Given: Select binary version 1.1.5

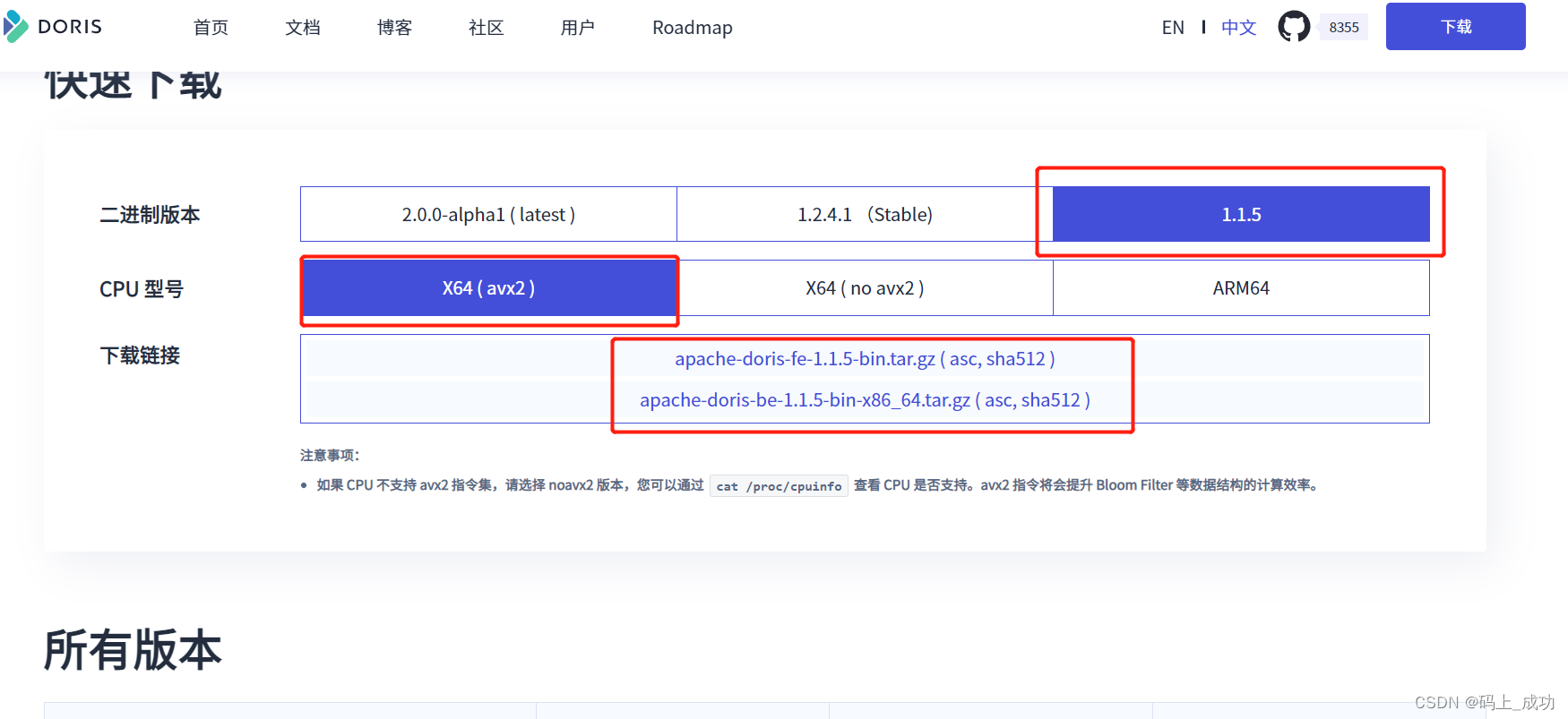Looking at the screenshot, I should 1241,214.
